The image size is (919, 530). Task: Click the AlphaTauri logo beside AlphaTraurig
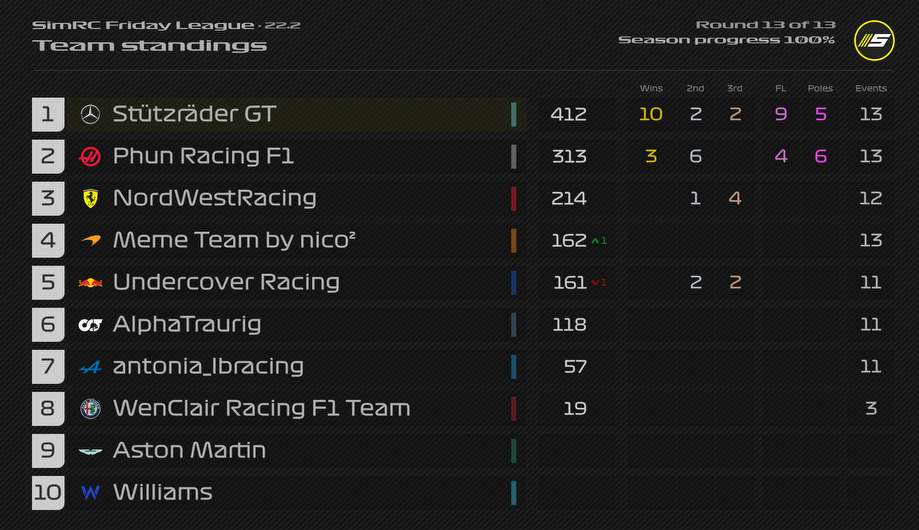click(90, 324)
